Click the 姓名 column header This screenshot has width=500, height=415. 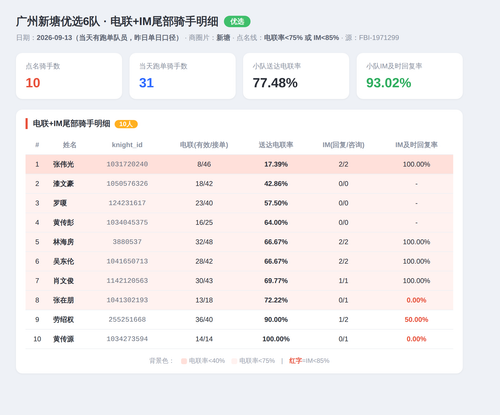[x=70, y=145]
